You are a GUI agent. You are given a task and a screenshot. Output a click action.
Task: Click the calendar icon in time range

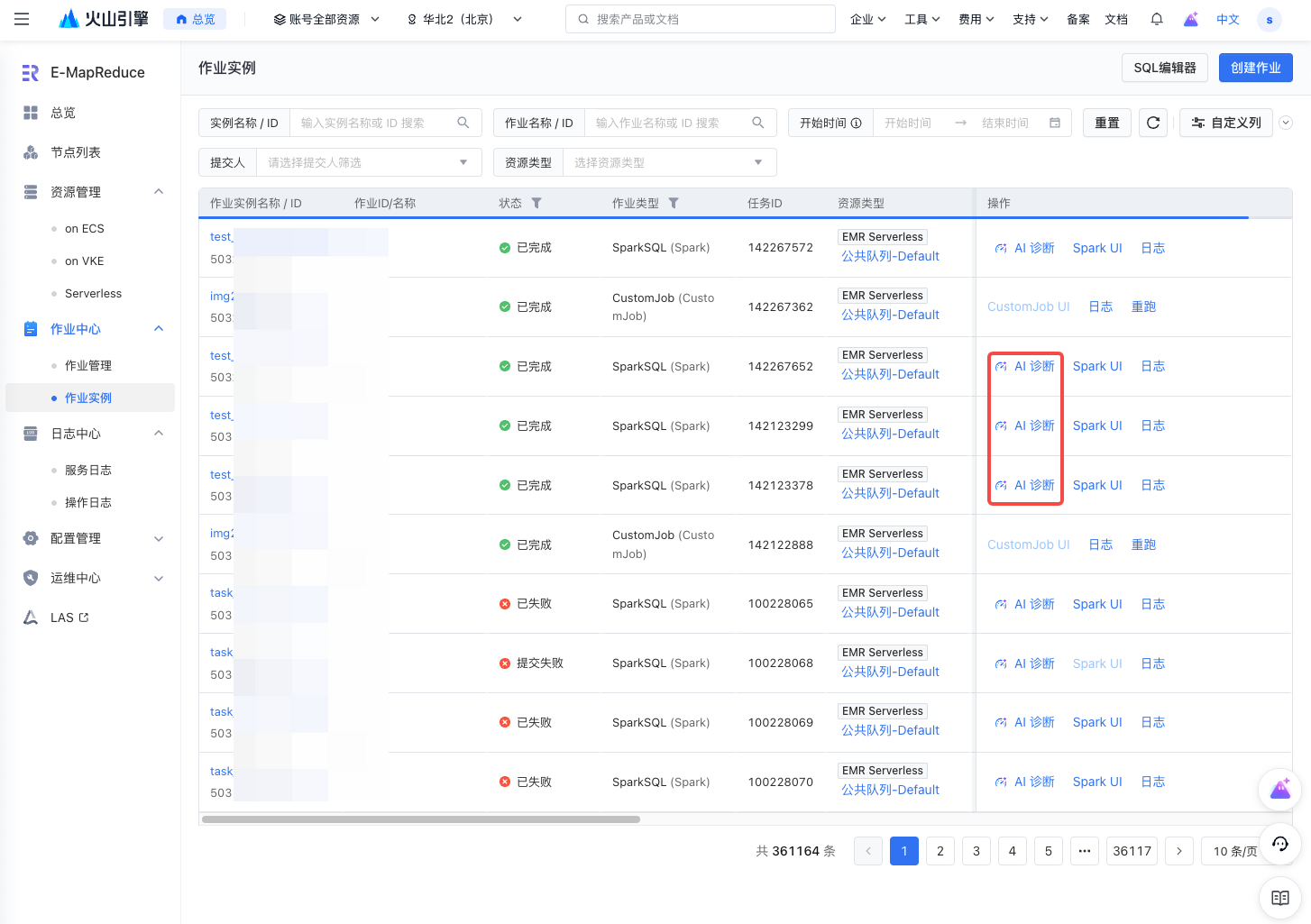pyautogui.click(x=1055, y=123)
